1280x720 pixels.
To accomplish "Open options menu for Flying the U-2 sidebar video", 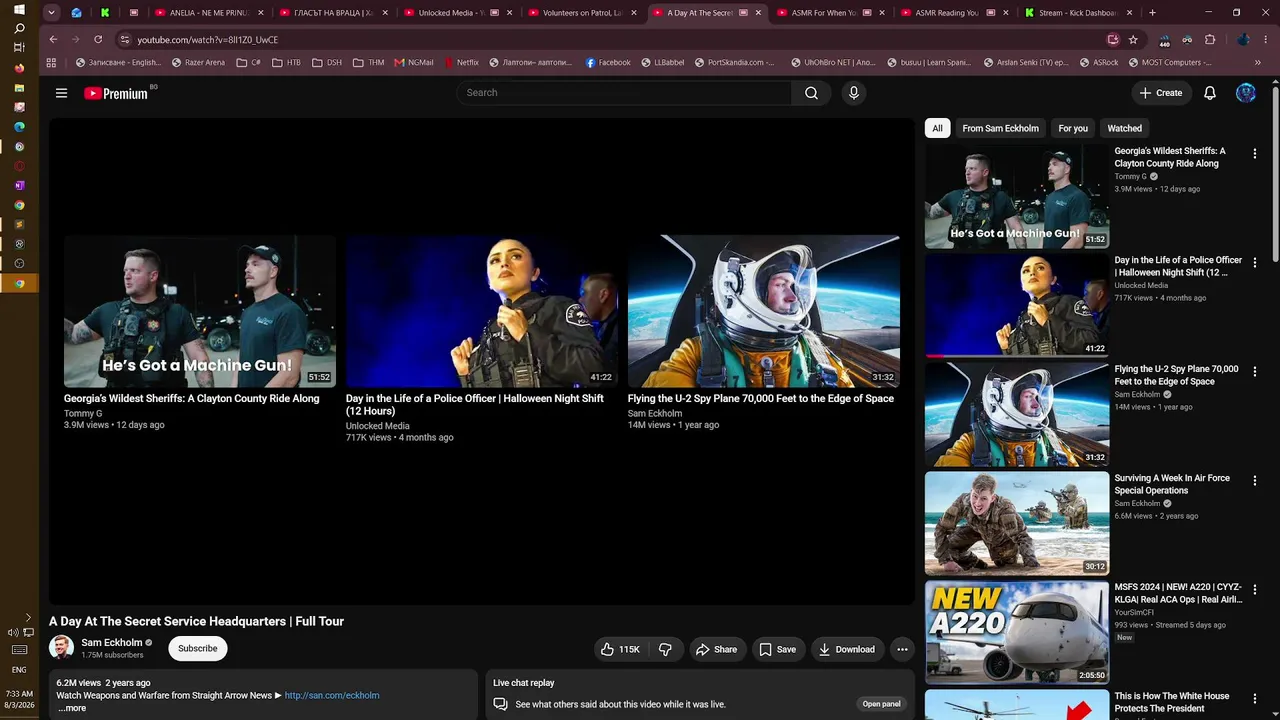I will (1255, 372).
